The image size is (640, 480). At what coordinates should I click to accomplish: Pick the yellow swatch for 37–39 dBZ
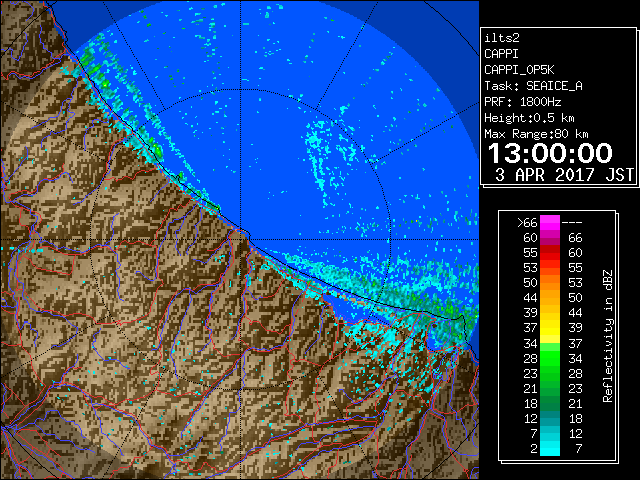point(550,328)
